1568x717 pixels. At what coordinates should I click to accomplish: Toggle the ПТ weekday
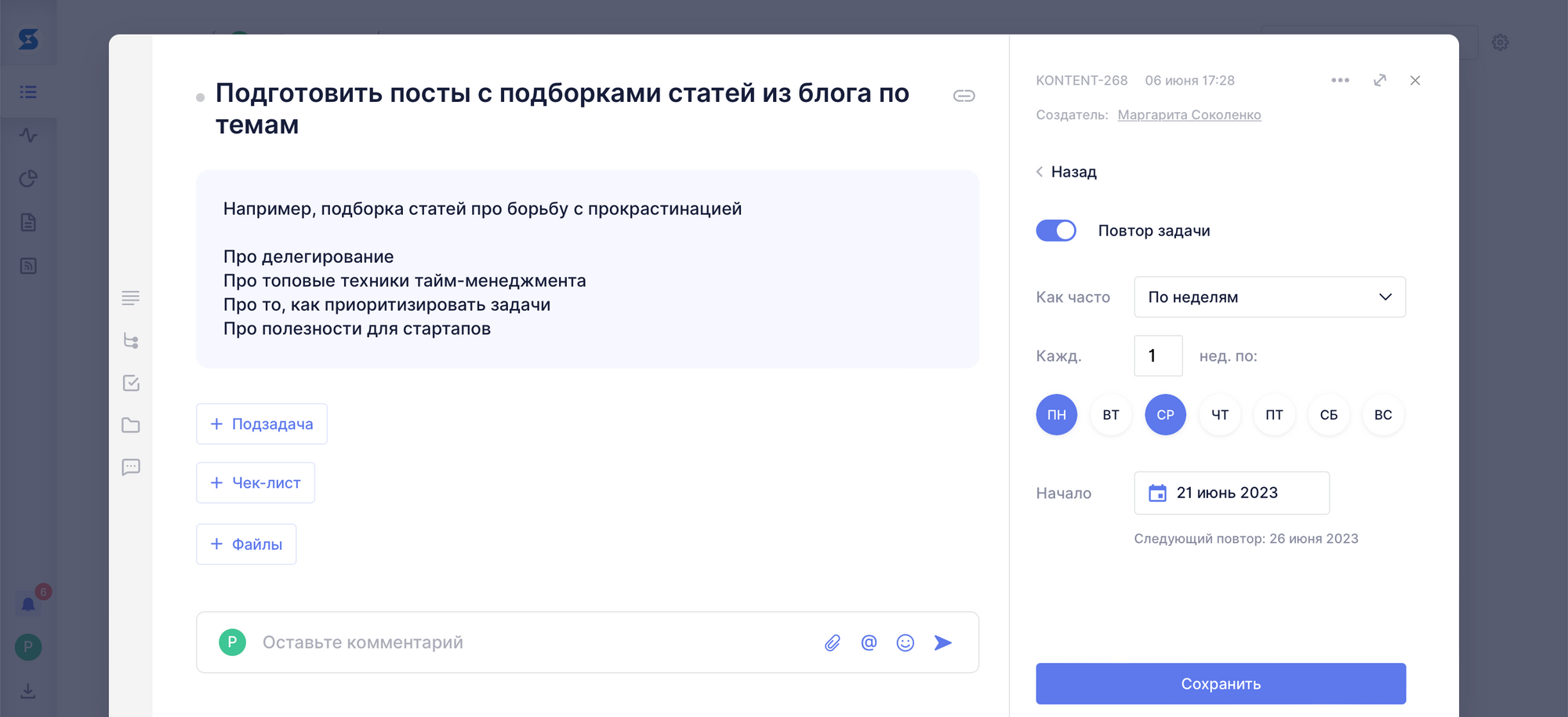[x=1274, y=414]
